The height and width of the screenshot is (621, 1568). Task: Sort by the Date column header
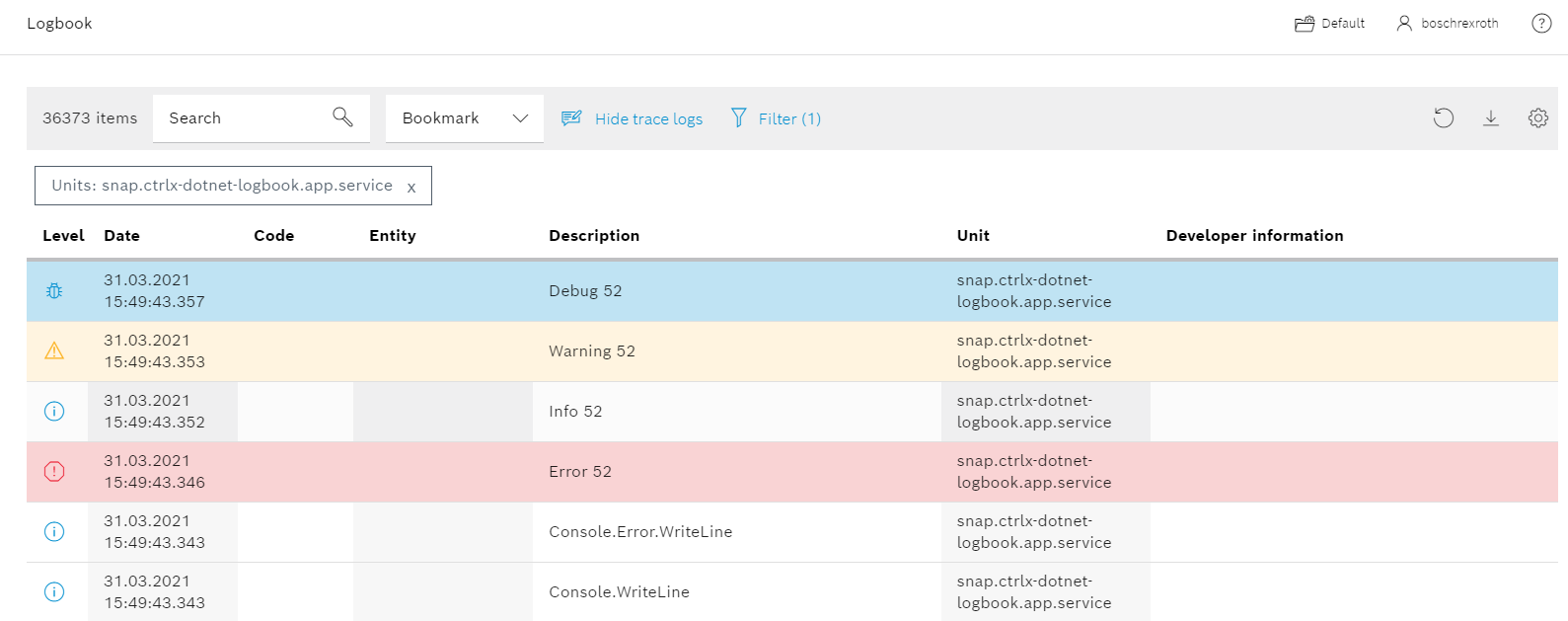coord(121,236)
